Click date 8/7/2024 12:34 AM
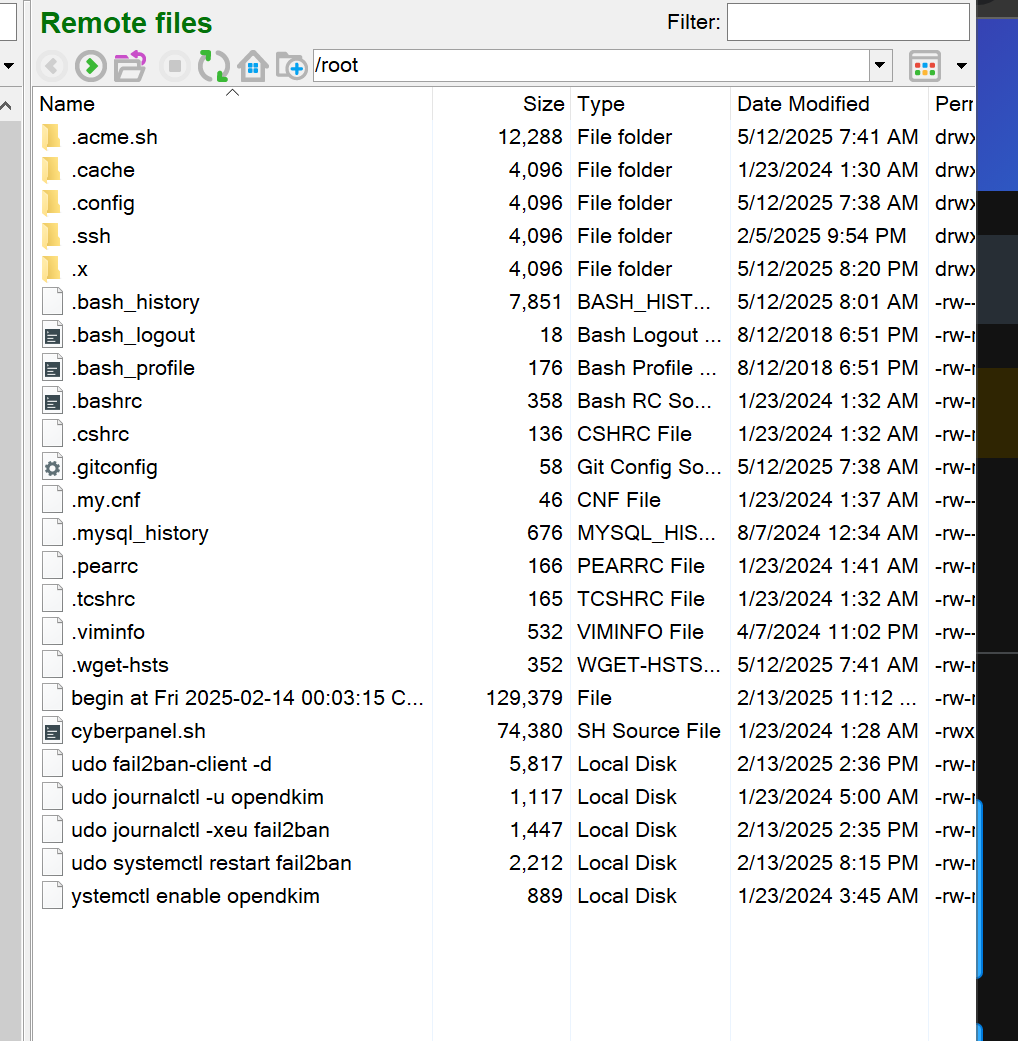The width and height of the screenshot is (1018, 1041). tap(827, 533)
